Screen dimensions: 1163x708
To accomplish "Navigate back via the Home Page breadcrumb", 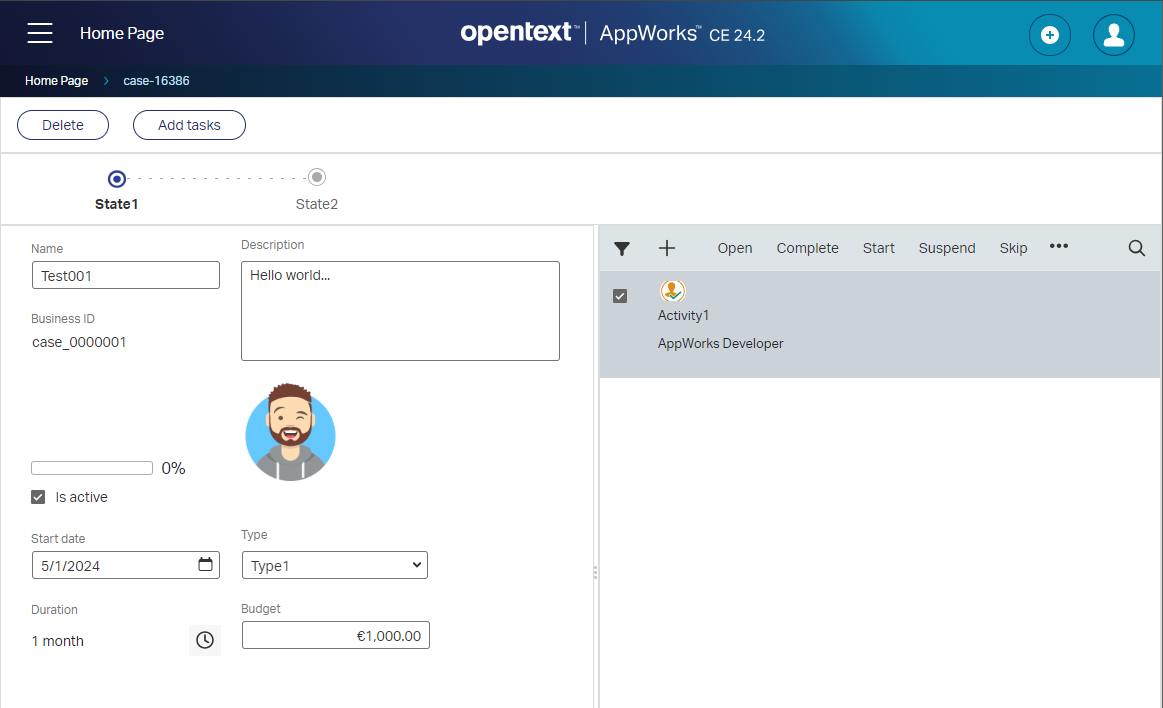I will pos(56,81).
